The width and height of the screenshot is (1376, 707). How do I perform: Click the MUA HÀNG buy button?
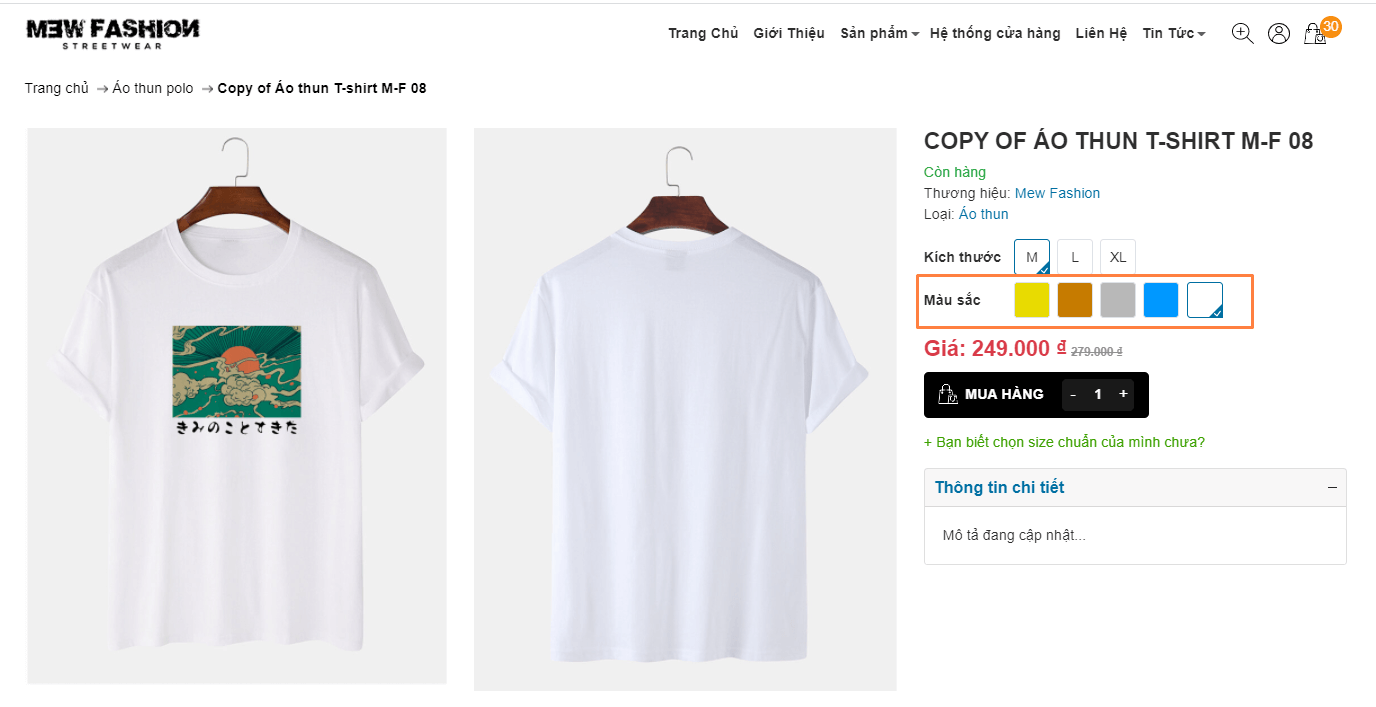pos(990,394)
